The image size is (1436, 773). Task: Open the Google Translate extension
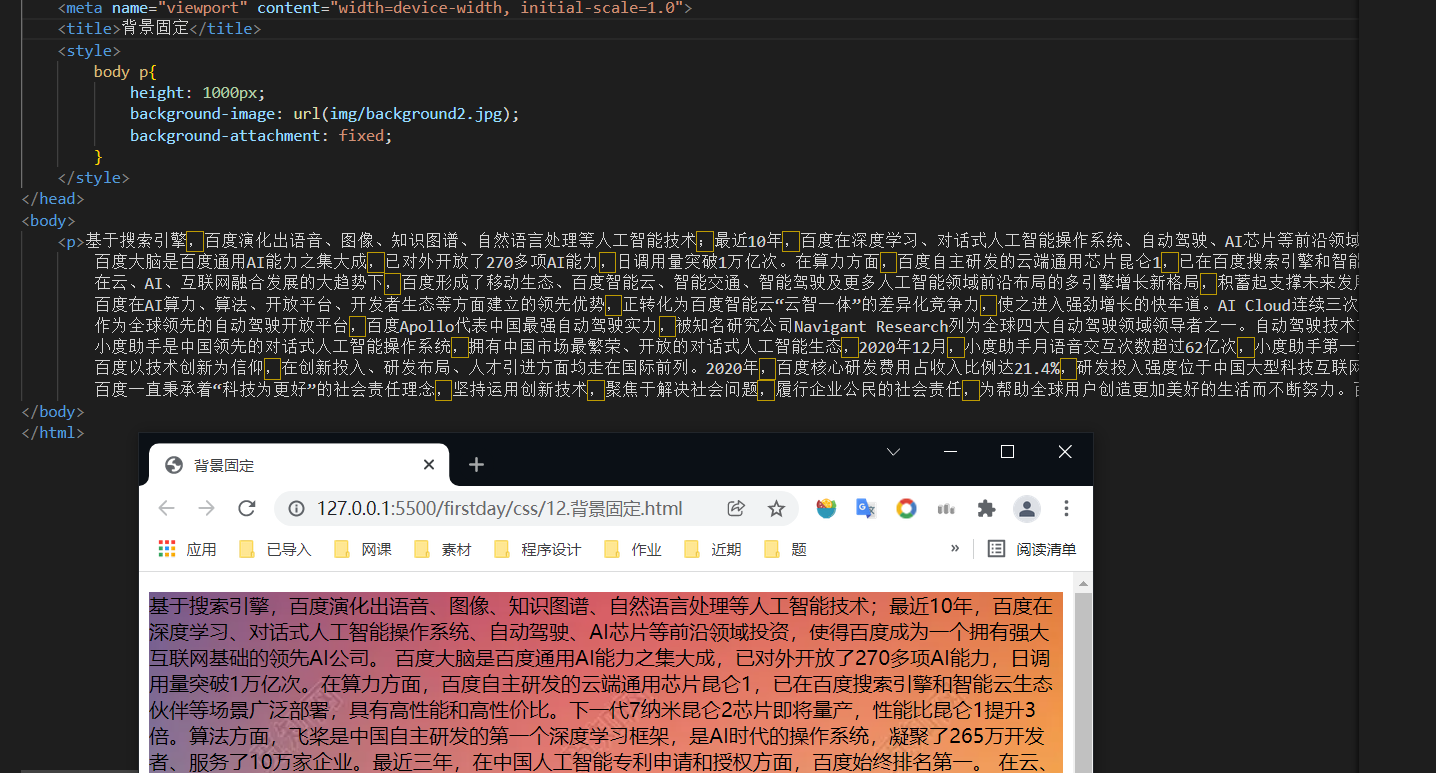[x=866, y=508]
